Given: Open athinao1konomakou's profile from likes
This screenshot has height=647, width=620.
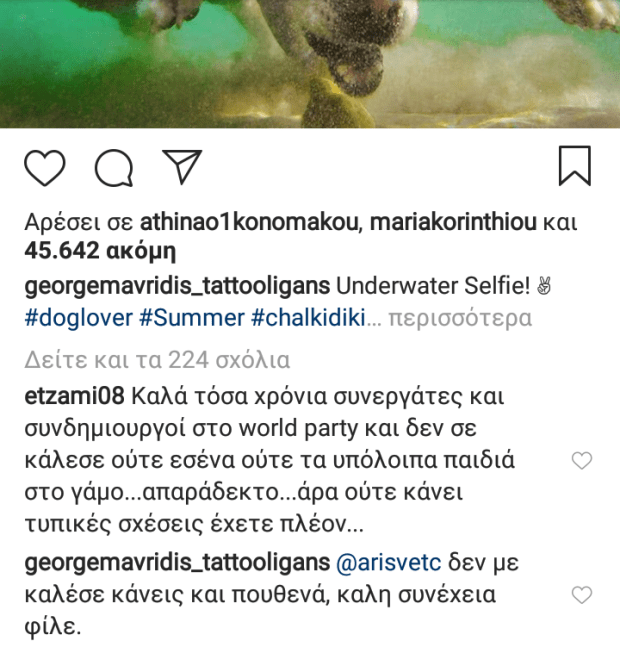Looking at the screenshot, I should click(x=251, y=222).
